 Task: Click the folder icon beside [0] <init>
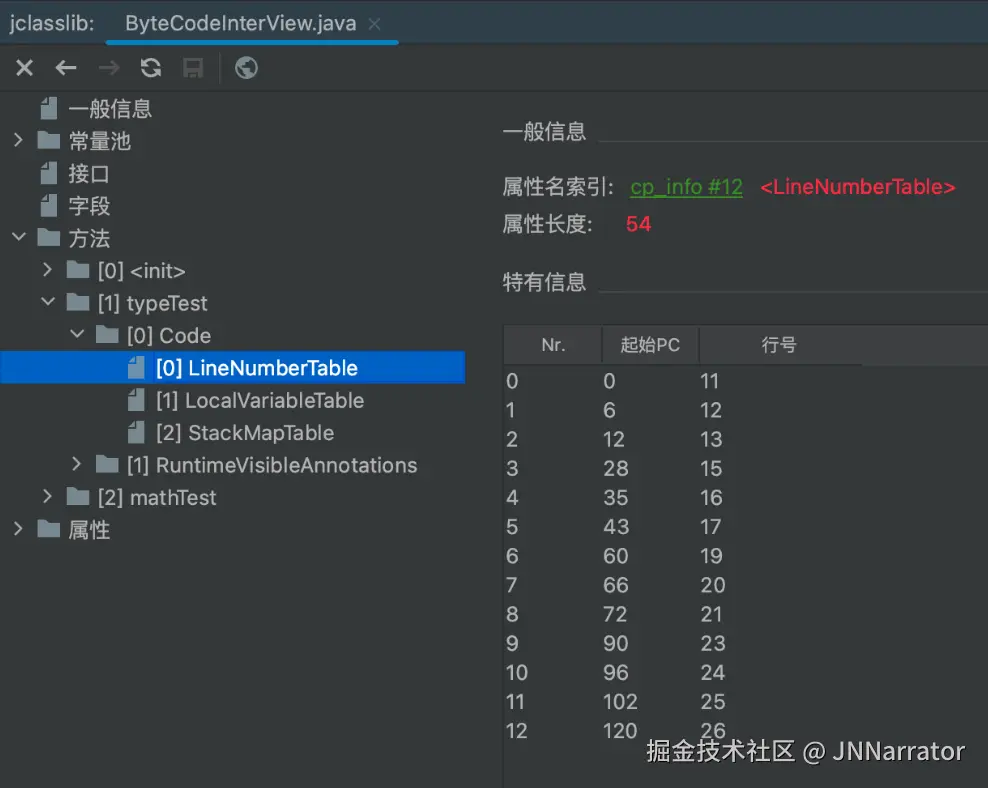coord(78,270)
